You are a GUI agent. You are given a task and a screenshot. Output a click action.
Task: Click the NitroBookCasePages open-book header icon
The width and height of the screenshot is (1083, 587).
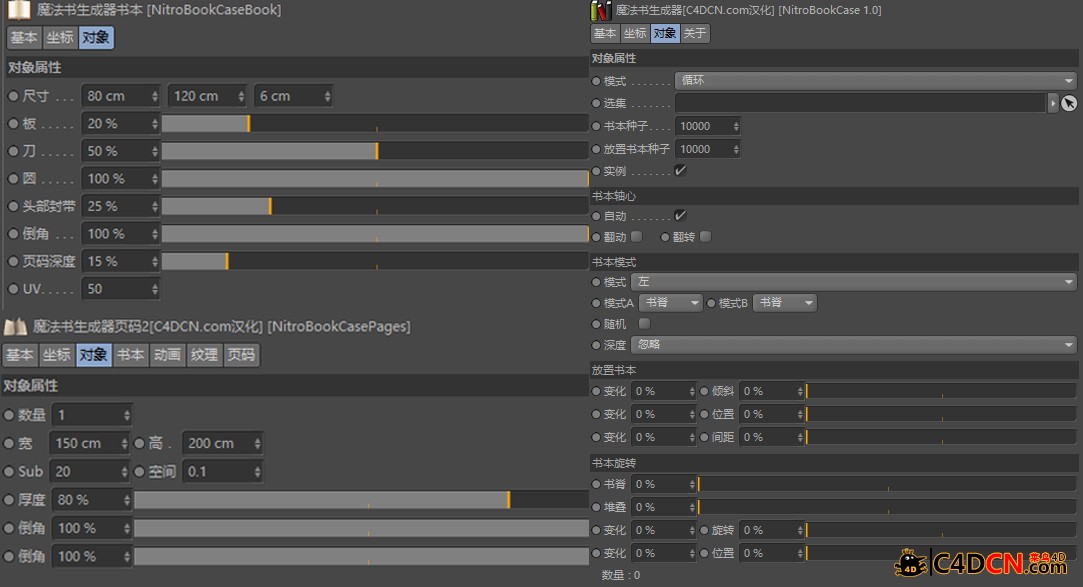coord(15,327)
